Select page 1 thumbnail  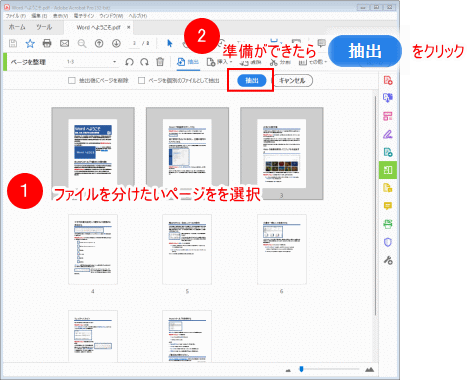[93, 154]
